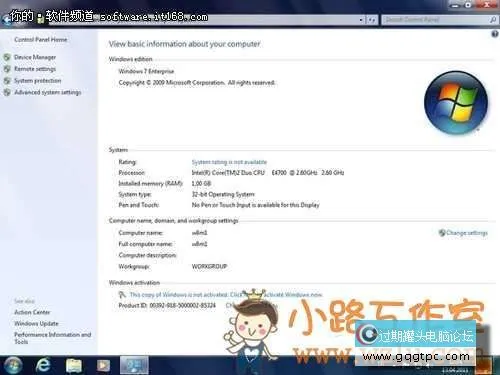Click '32-bit Operating System' text
Screen dimensions: 500x375
pyautogui.click(x=223, y=194)
